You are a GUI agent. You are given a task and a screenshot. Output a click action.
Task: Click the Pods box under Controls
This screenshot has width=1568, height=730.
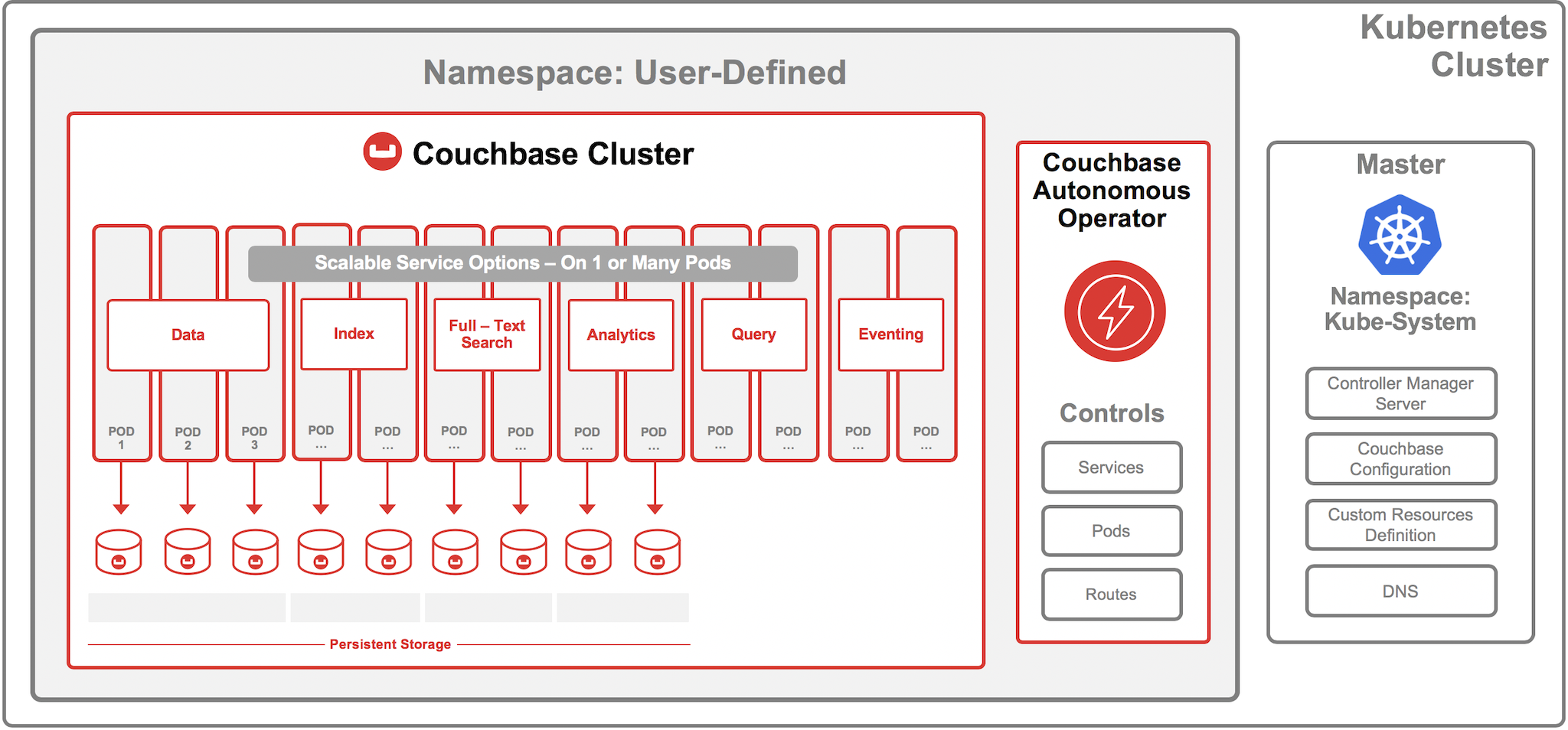click(1111, 530)
